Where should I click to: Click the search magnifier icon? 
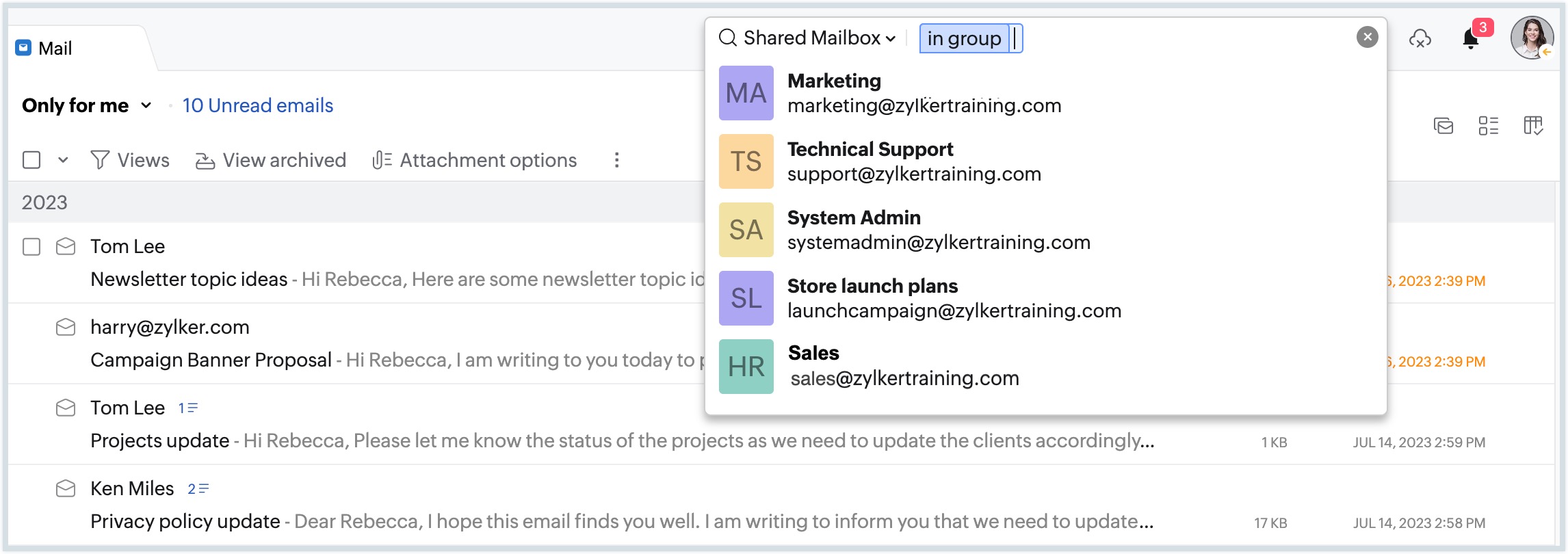tap(727, 38)
